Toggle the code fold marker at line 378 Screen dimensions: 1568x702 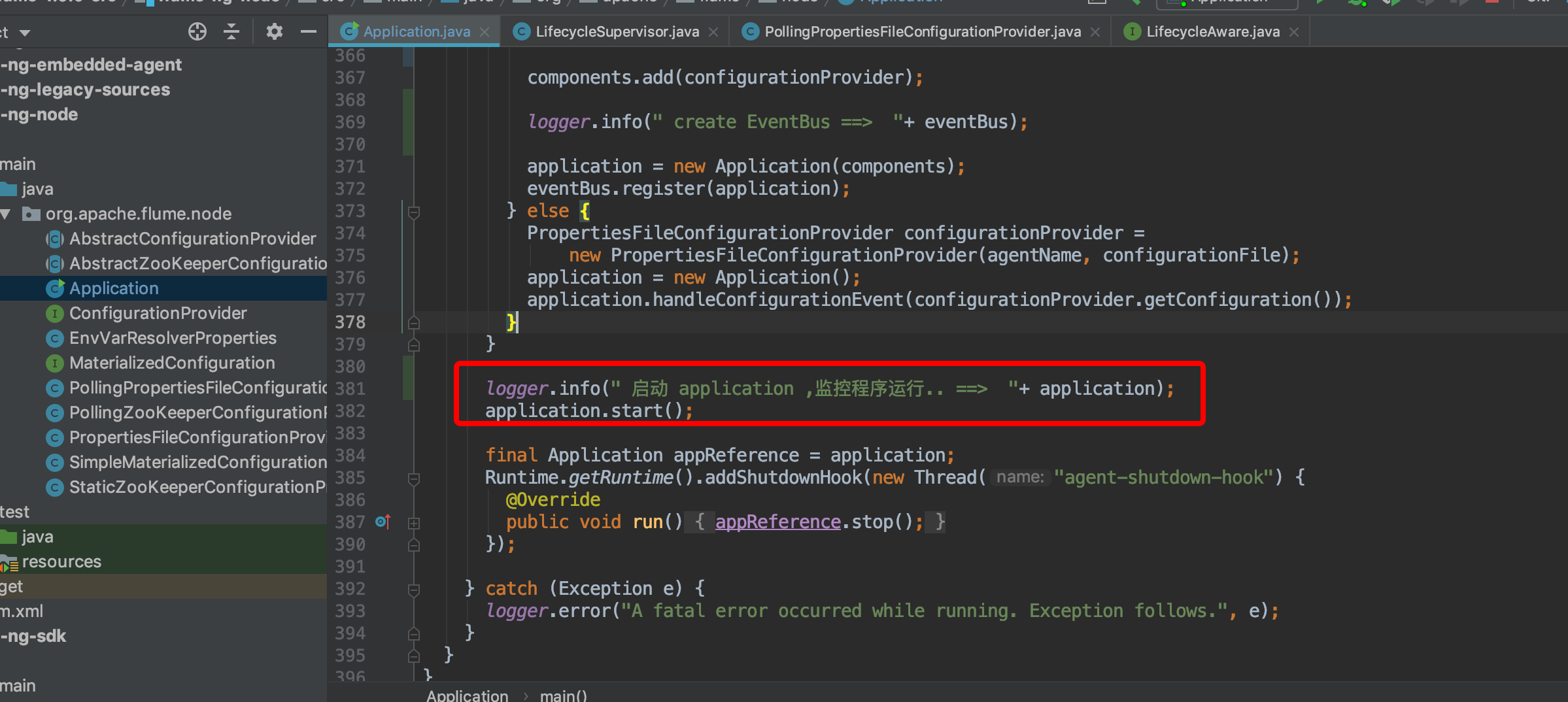point(413,322)
